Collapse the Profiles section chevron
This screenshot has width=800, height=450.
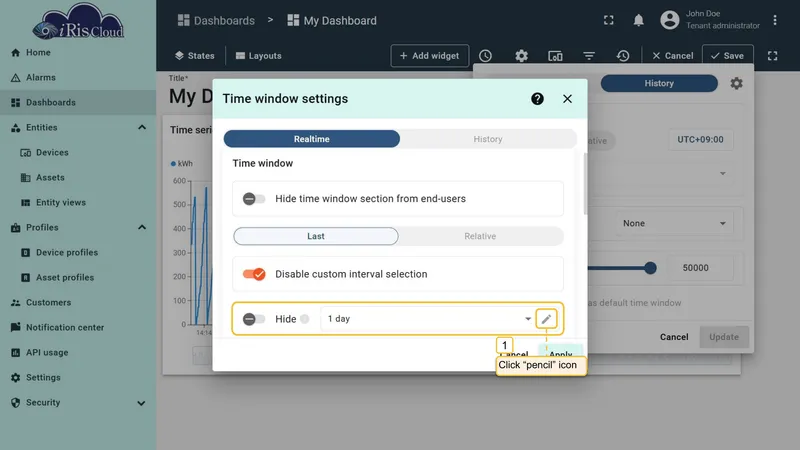pyautogui.click(x=142, y=228)
